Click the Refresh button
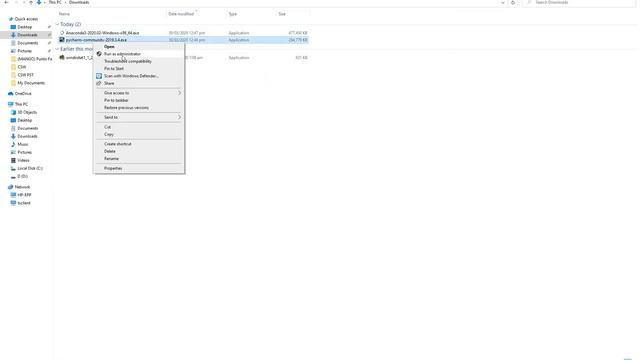Viewport: 640px width, 360px height. [513, 2]
